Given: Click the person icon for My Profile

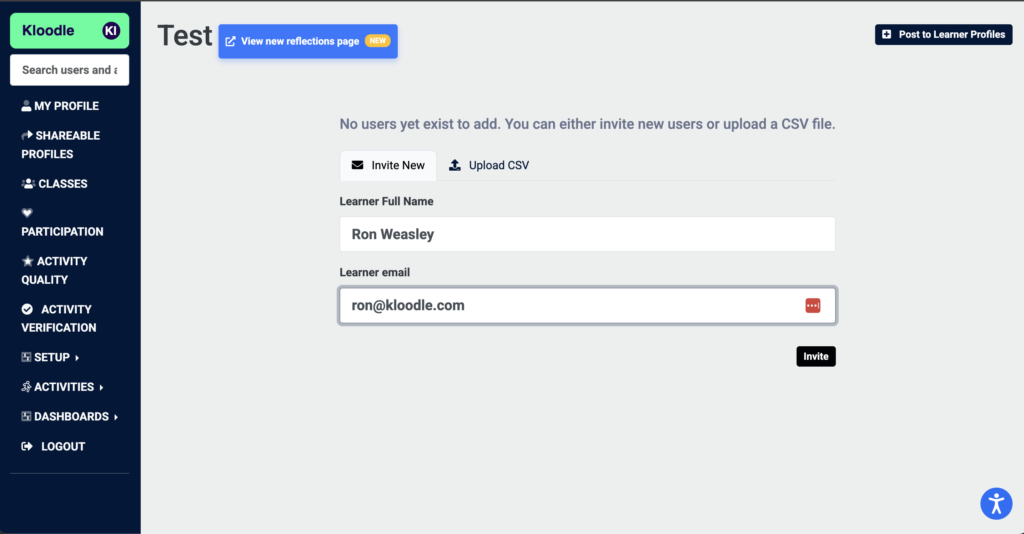Looking at the screenshot, I should [26, 106].
